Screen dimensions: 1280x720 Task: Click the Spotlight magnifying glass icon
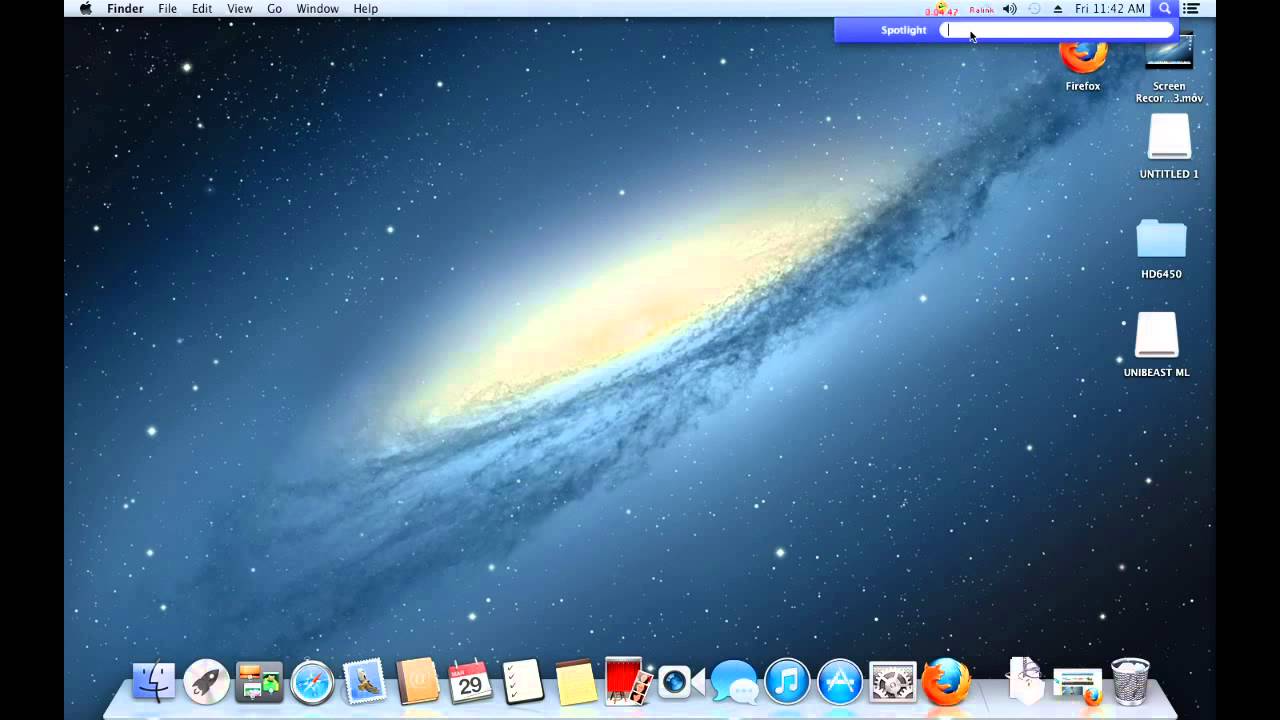point(1164,9)
